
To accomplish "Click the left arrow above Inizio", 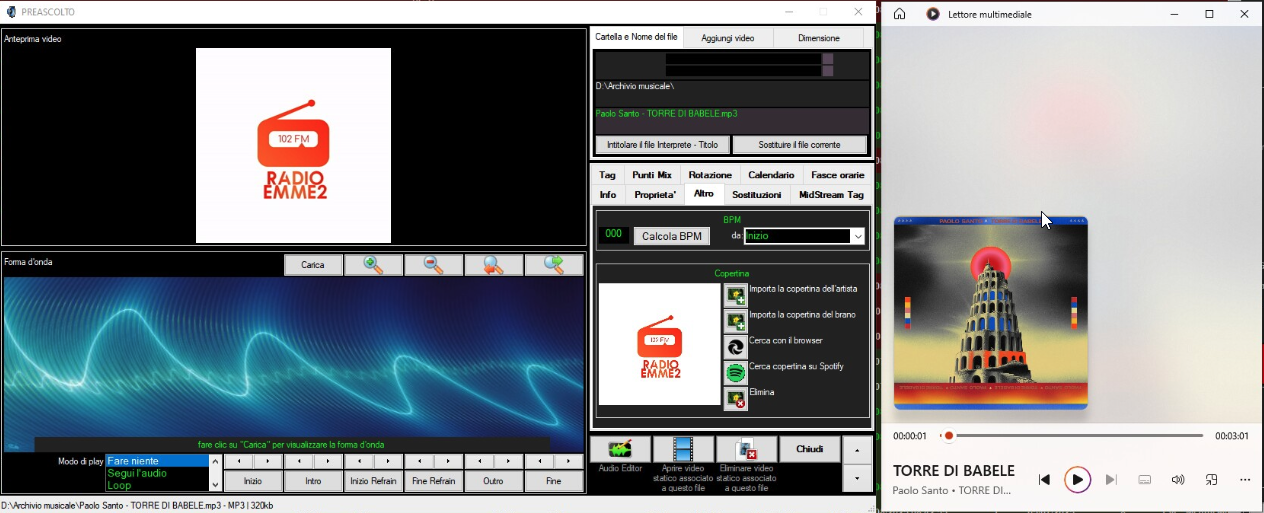I will pos(238,462).
